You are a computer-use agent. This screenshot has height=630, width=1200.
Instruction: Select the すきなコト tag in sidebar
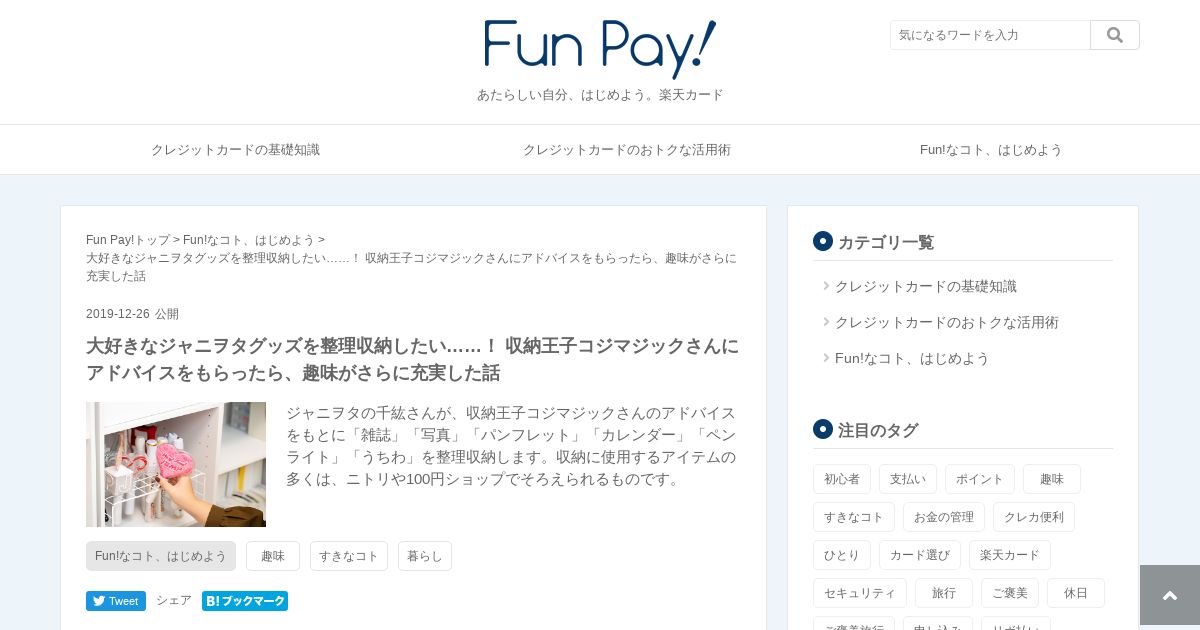(x=854, y=517)
